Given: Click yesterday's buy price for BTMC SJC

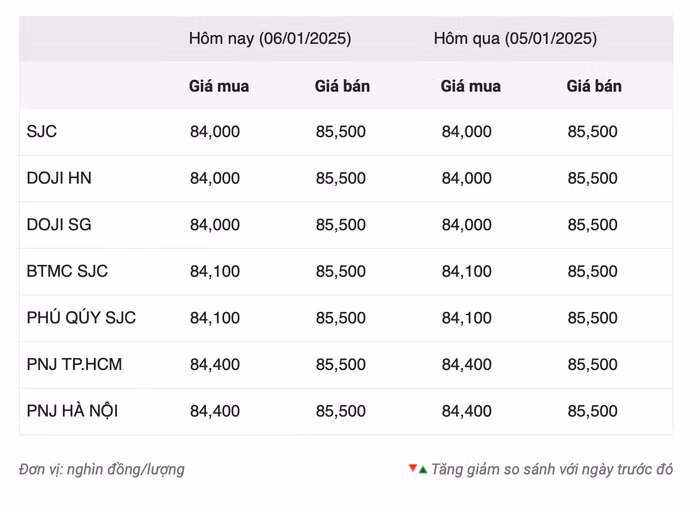Looking at the screenshot, I should pyautogui.click(x=467, y=271).
